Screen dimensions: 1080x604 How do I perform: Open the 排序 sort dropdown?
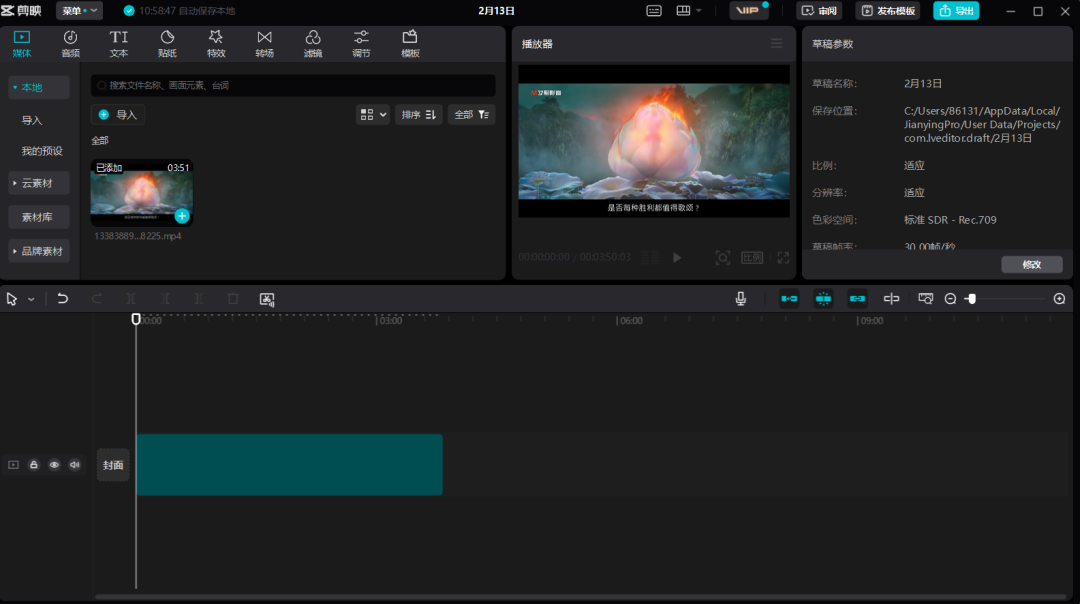click(x=419, y=114)
